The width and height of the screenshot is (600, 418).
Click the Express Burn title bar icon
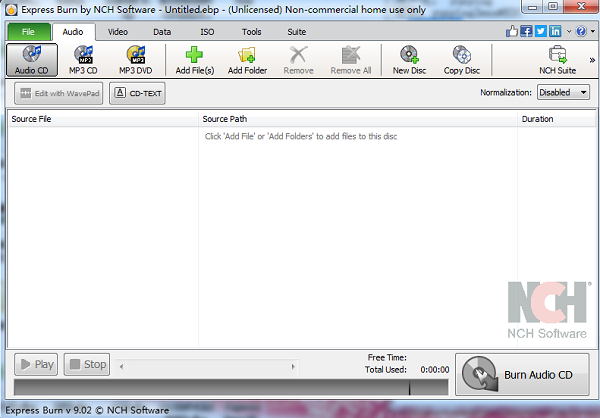tap(11, 10)
